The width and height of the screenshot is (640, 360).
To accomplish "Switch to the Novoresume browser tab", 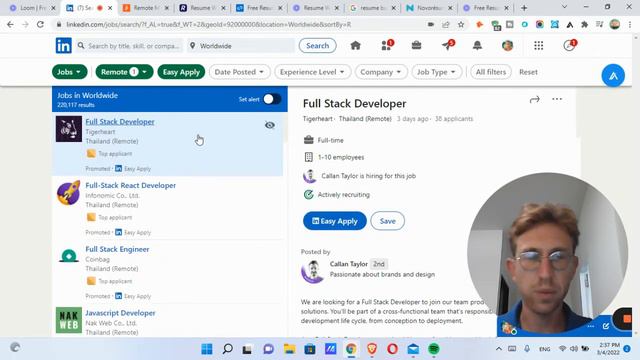I will 429,8.
